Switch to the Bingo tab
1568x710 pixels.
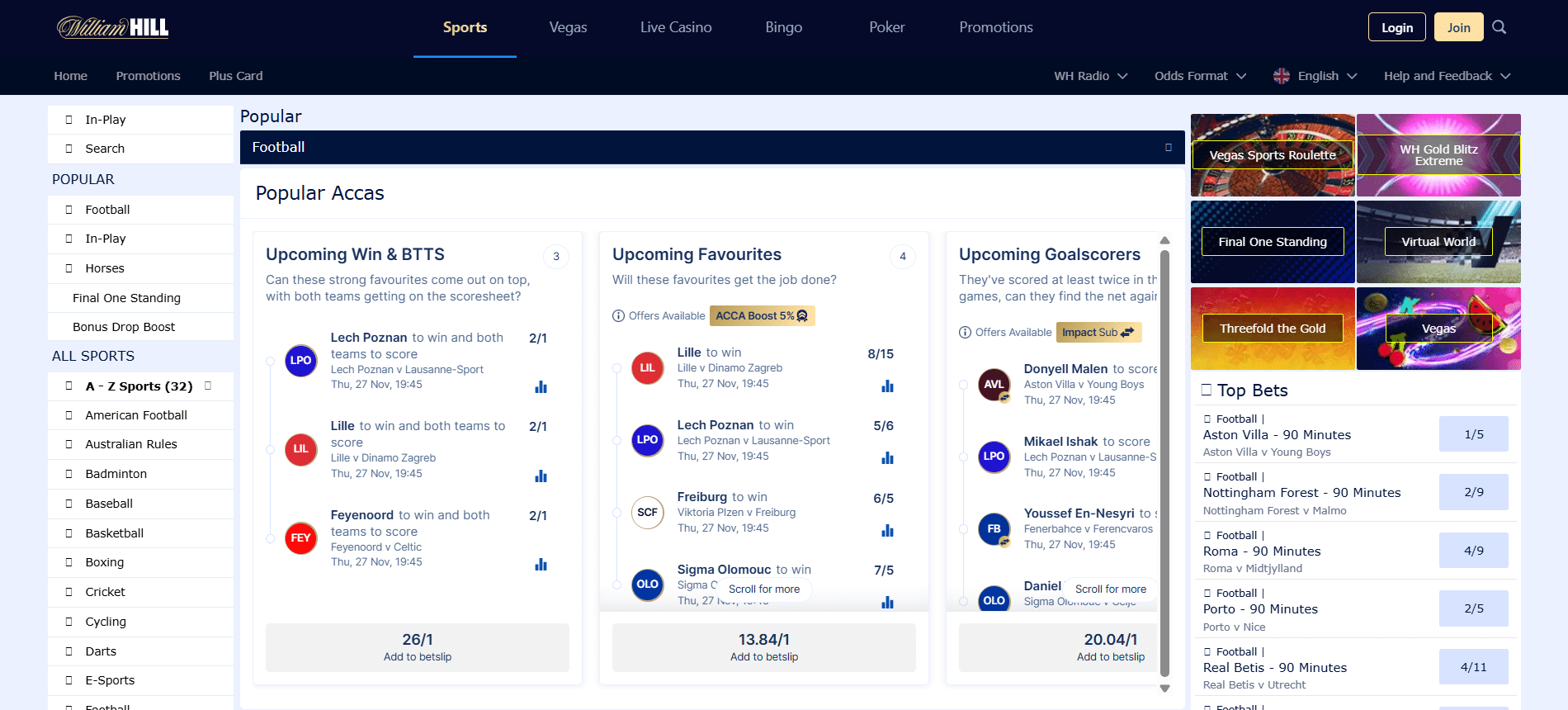(783, 27)
